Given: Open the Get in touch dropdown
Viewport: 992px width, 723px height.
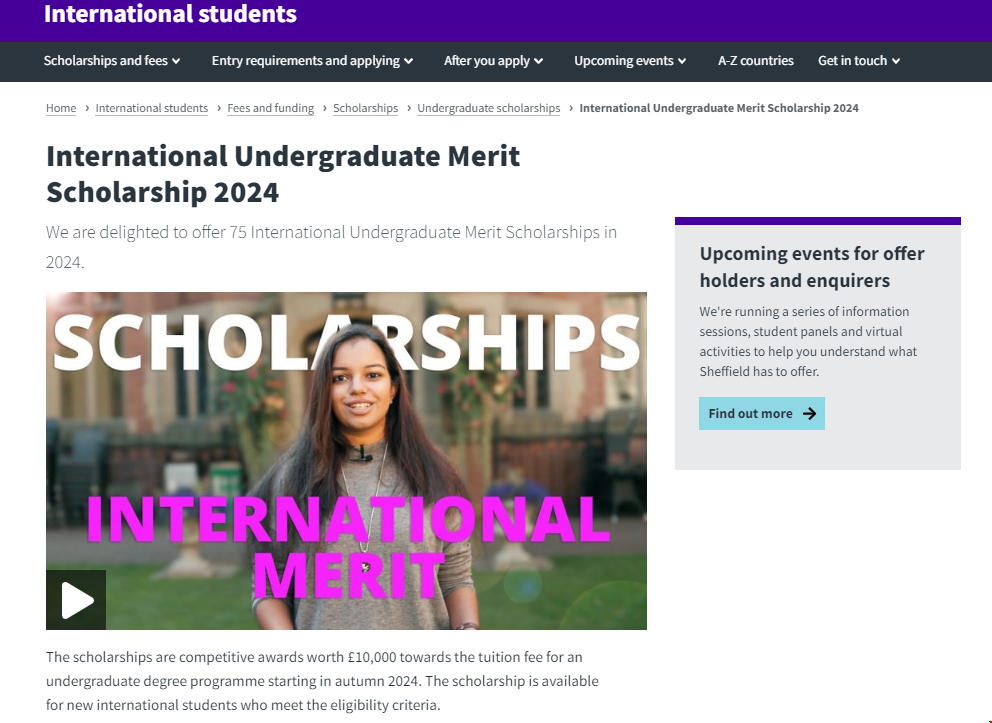Looking at the screenshot, I should click(x=859, y=61).
